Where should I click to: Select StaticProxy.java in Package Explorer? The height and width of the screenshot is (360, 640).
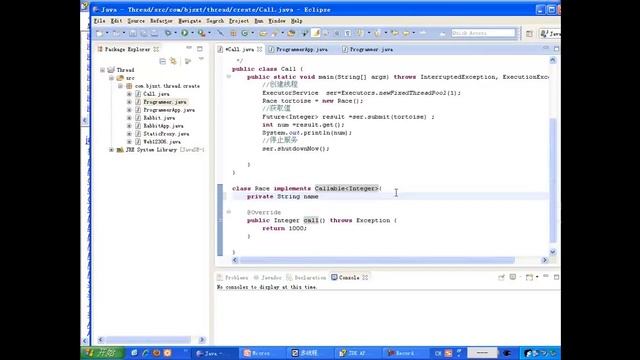[166, 134]
